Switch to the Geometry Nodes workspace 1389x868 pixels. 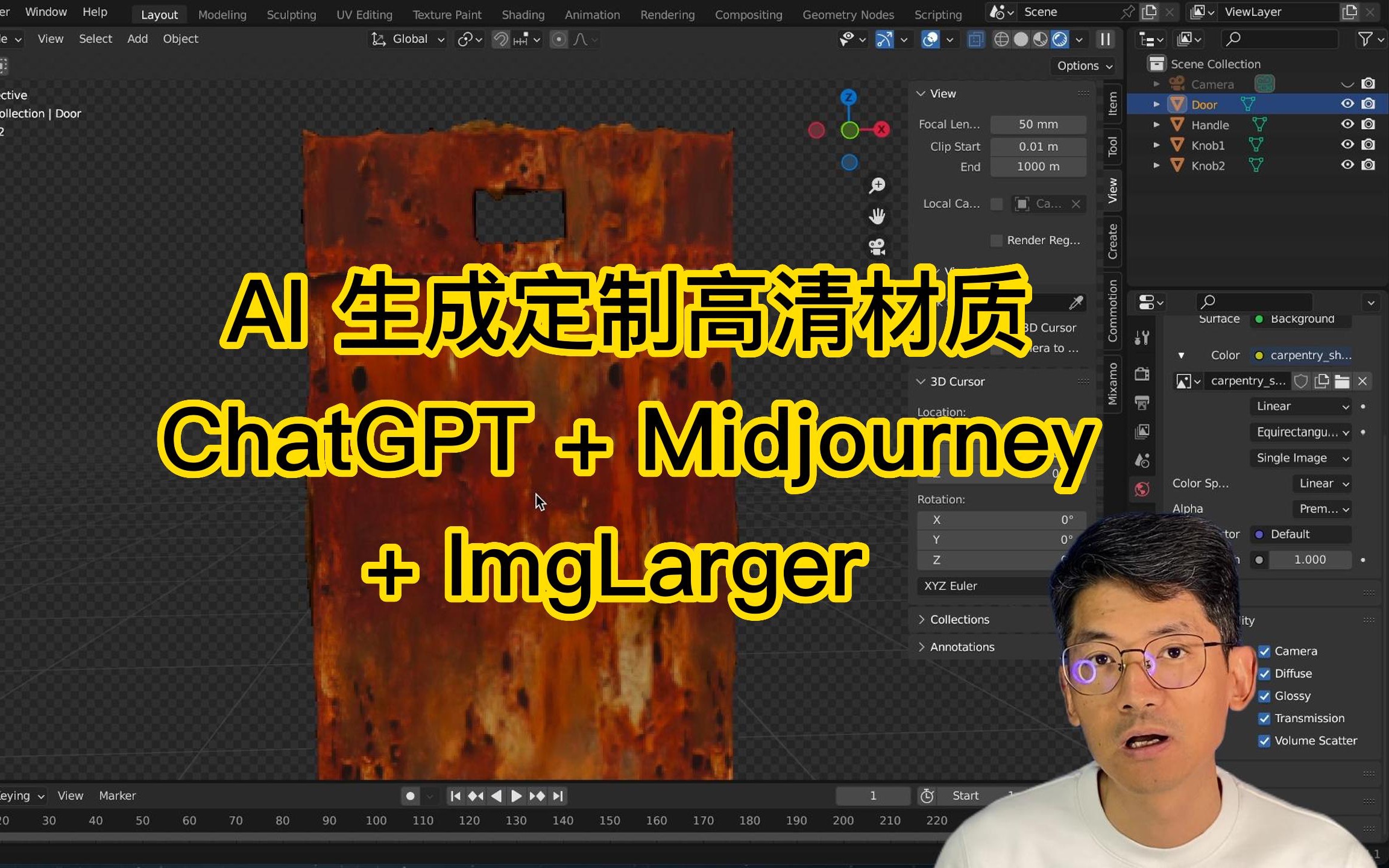click(x=848, y=14)
